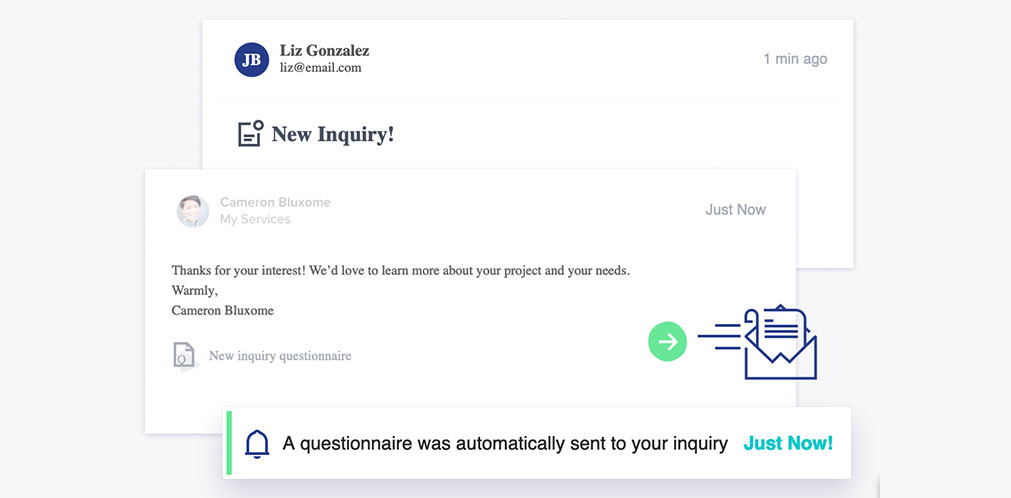1011x498 pixels.
Task: Click the Cameron Bluxome message signature
Action: tap(222, 310)
